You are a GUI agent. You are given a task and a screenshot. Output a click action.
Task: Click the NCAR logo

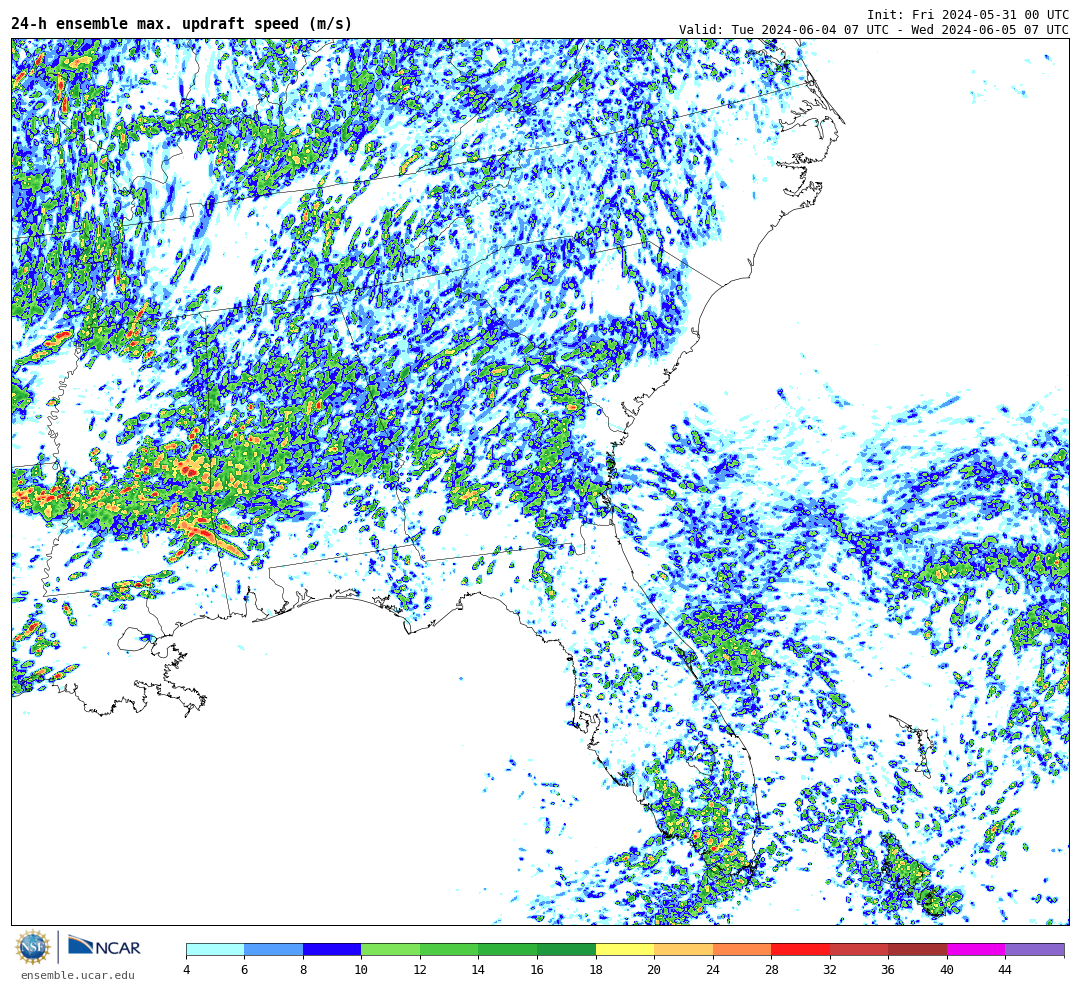coord(104,947)
